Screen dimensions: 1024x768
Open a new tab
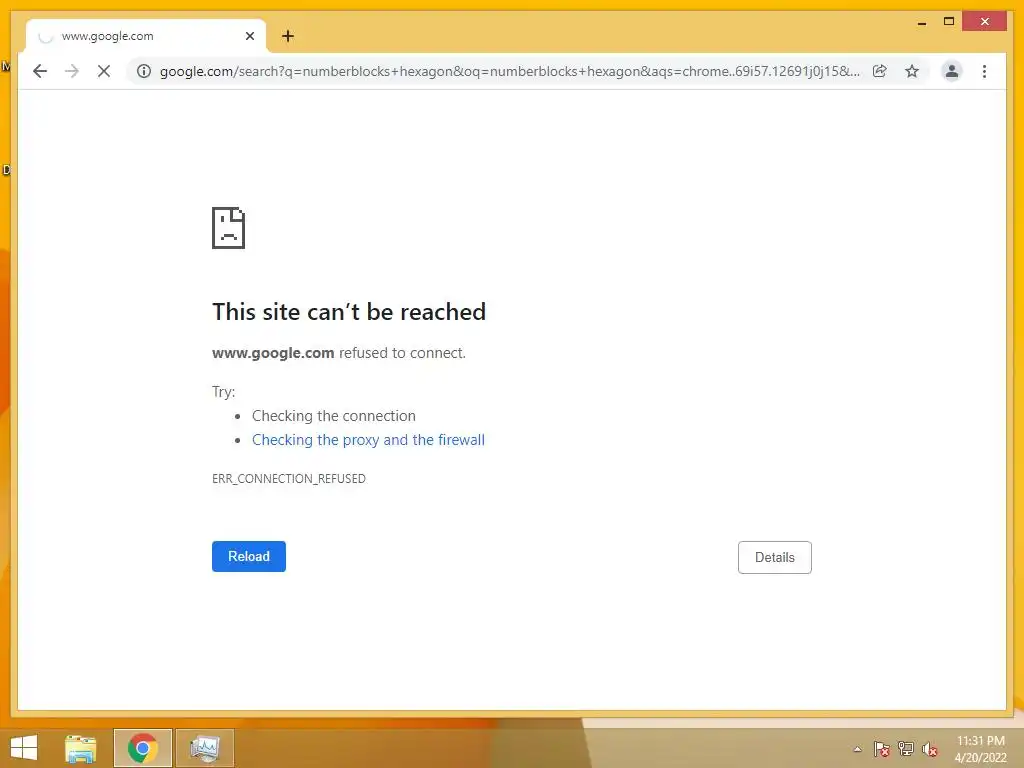tap(288, 36)
